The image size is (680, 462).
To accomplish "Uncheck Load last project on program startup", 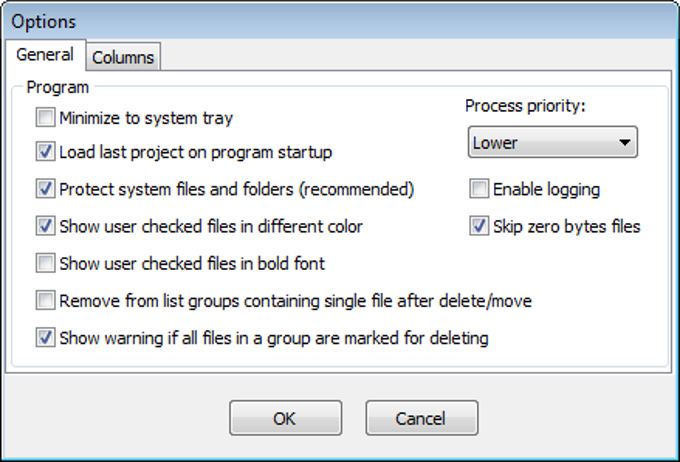I will pos(45,153).
